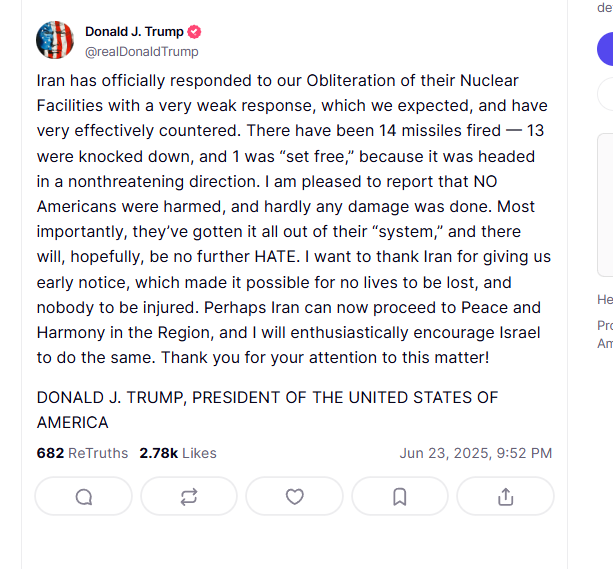Screen dimensions: 613x569
Task: Click the Jun 23, 2025, 9:52 PM timestamp
Action: pos(476,453)
